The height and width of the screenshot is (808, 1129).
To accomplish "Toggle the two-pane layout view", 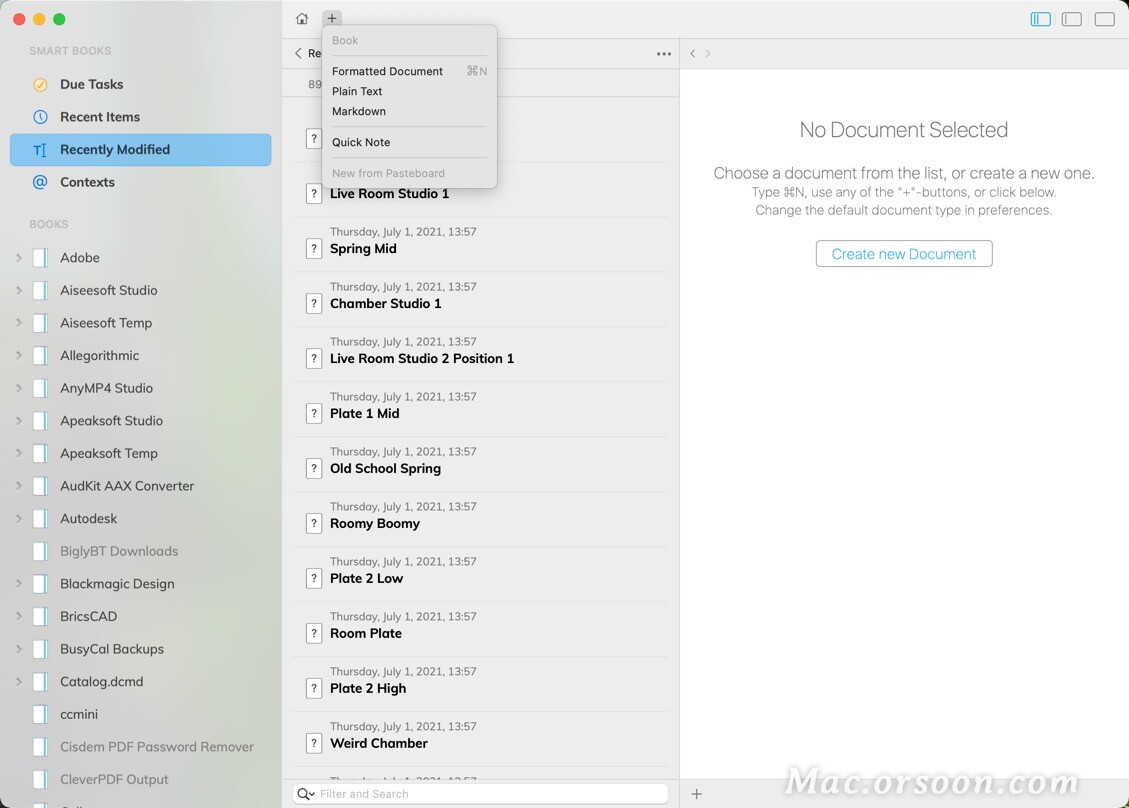I will (1040, 19).
